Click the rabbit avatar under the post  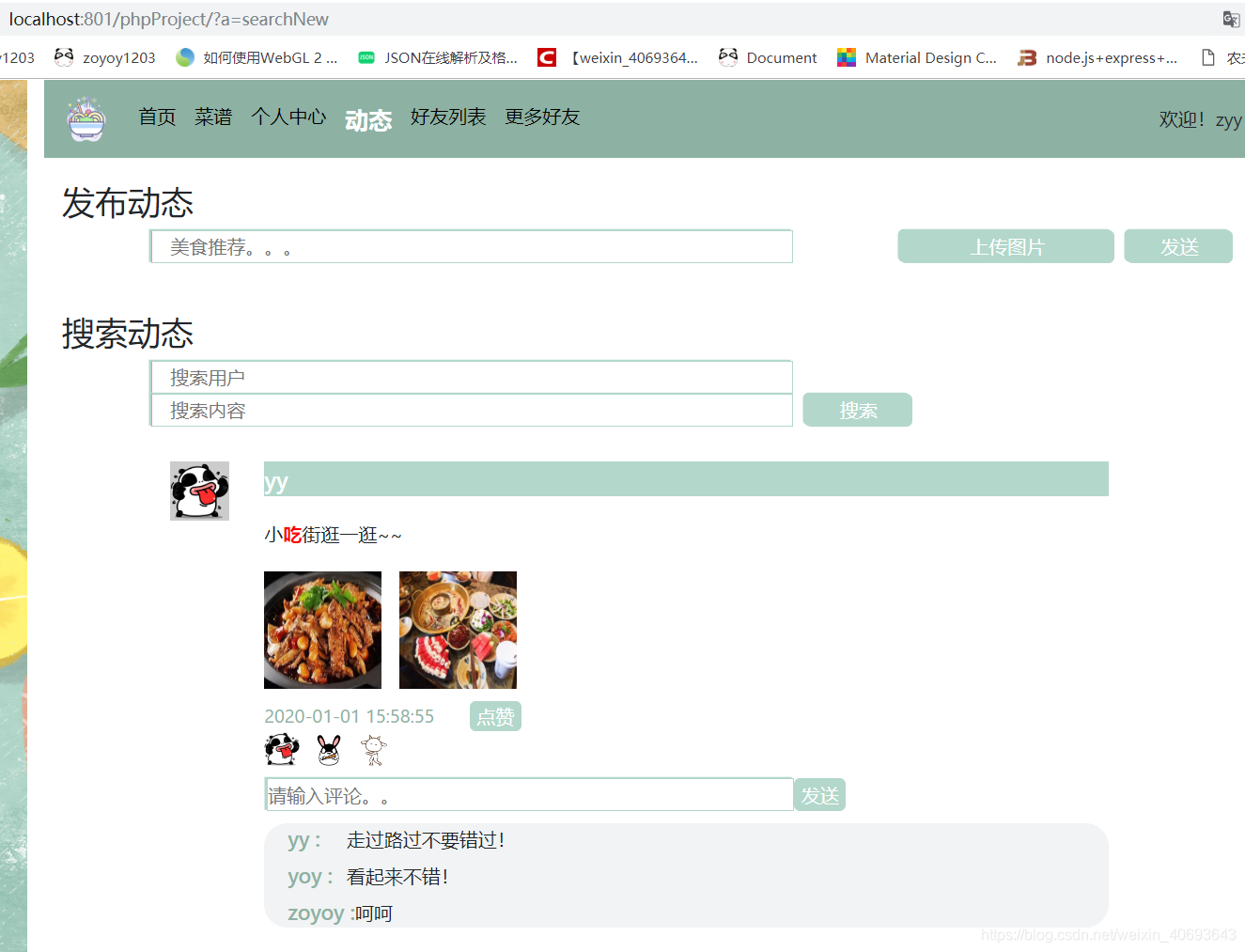tap(328, 749)
